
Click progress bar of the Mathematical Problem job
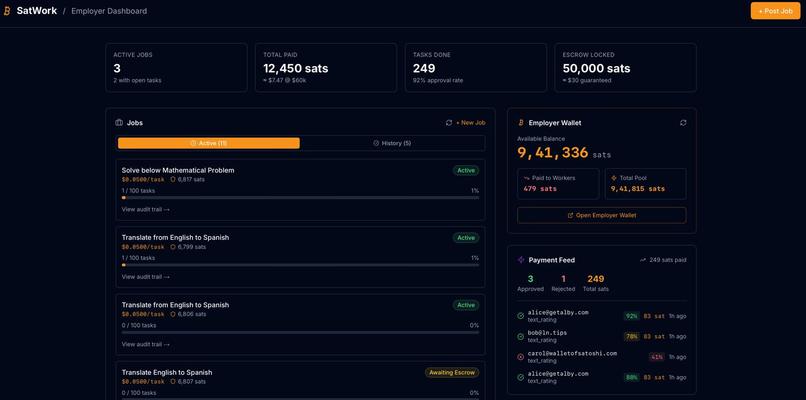point(300,197)
